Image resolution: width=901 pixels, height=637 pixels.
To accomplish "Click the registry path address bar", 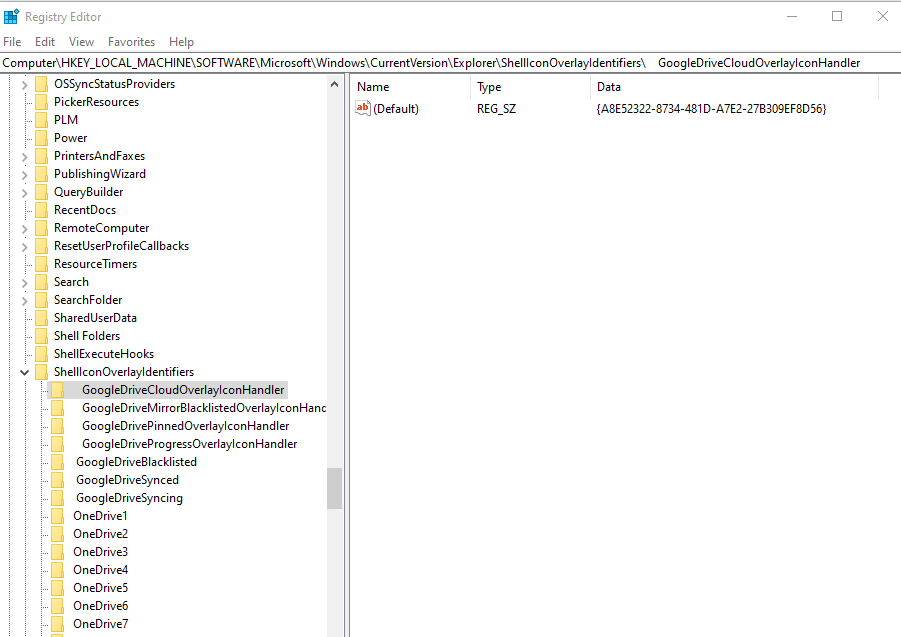I will tap(450, 63).
